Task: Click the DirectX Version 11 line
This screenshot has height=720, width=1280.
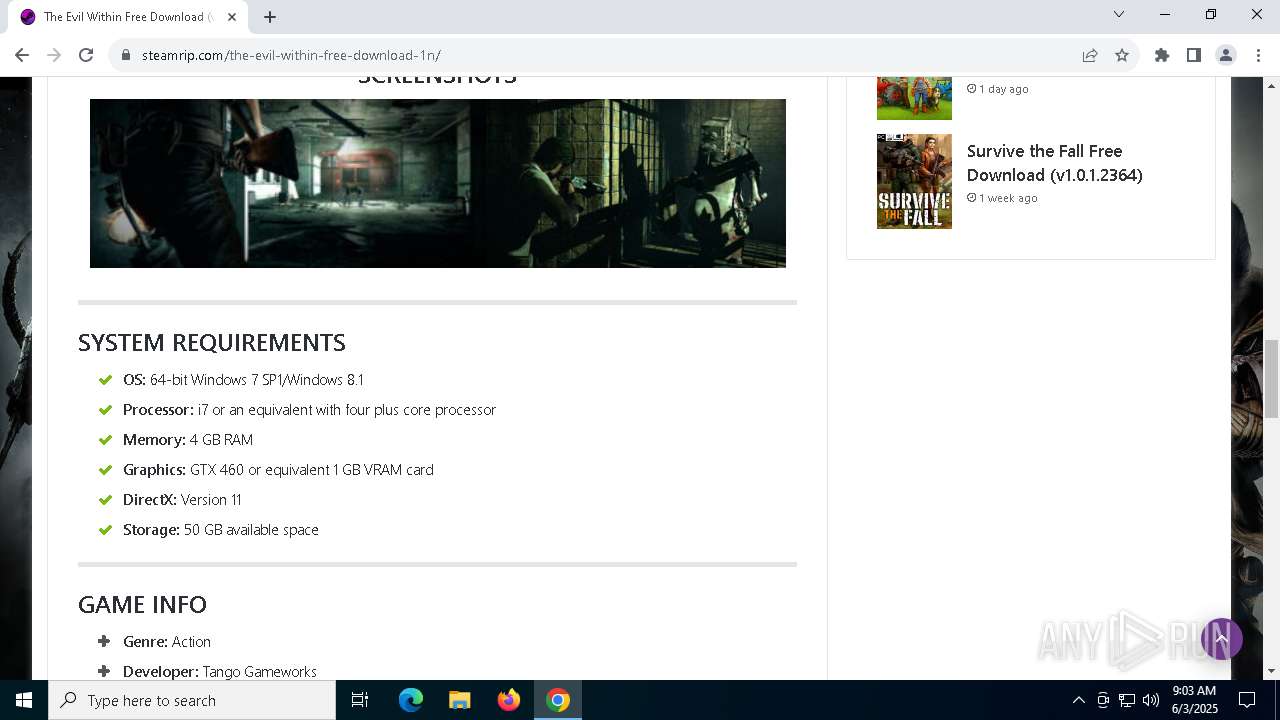Action: [182, 500]
